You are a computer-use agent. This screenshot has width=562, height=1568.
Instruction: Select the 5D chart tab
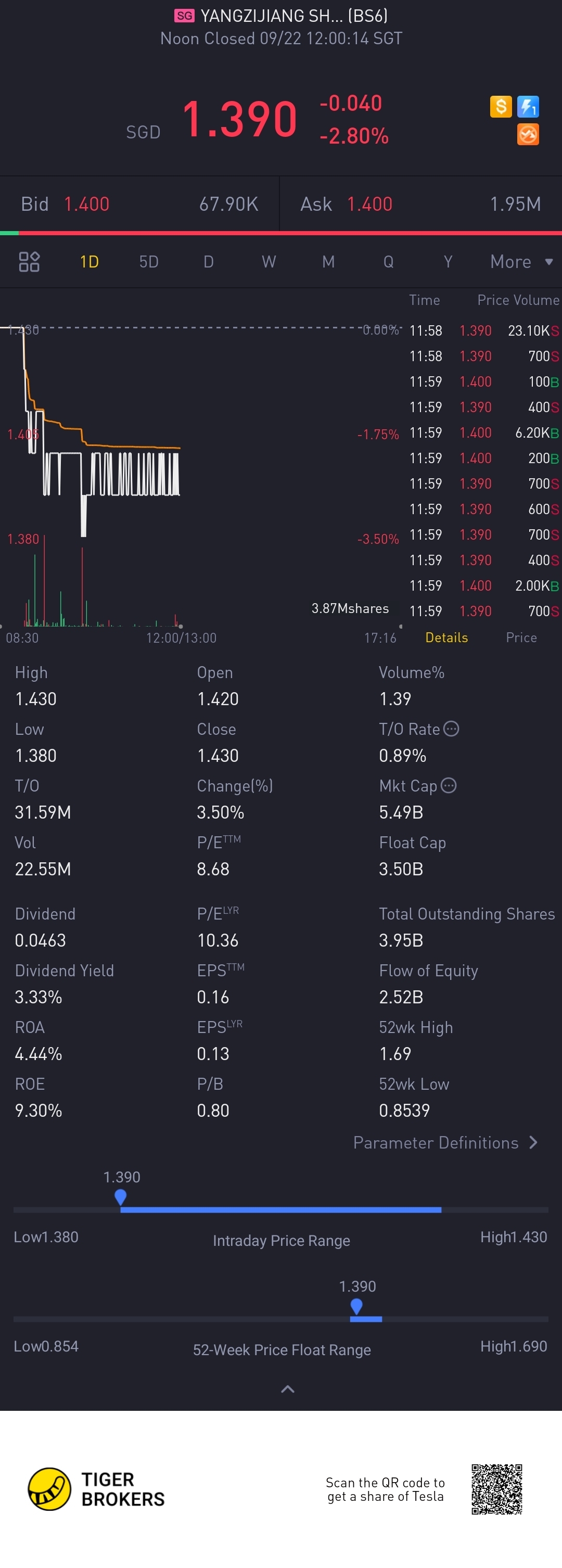[149, 262]
